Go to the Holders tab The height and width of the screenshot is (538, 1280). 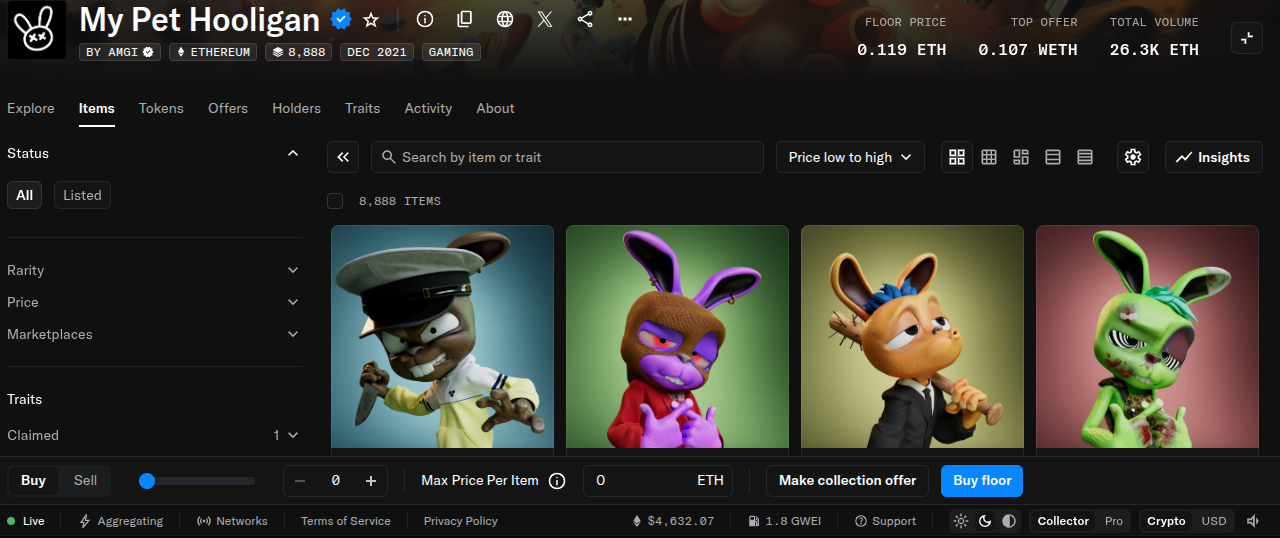pyautogui.click(x=296, y=108)
